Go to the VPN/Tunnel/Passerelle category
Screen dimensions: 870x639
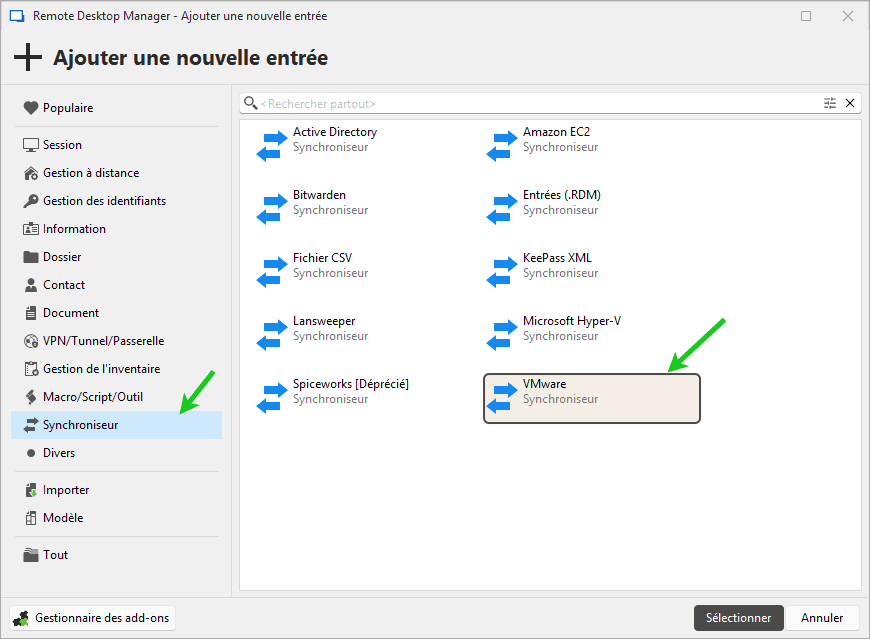coord(103,341)
